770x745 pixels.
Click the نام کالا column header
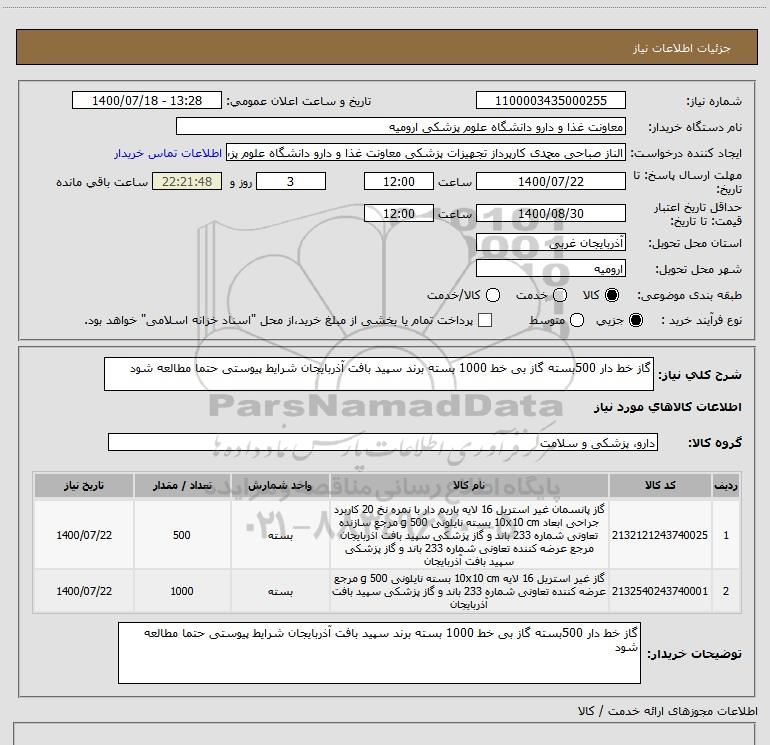pos(469,486)
